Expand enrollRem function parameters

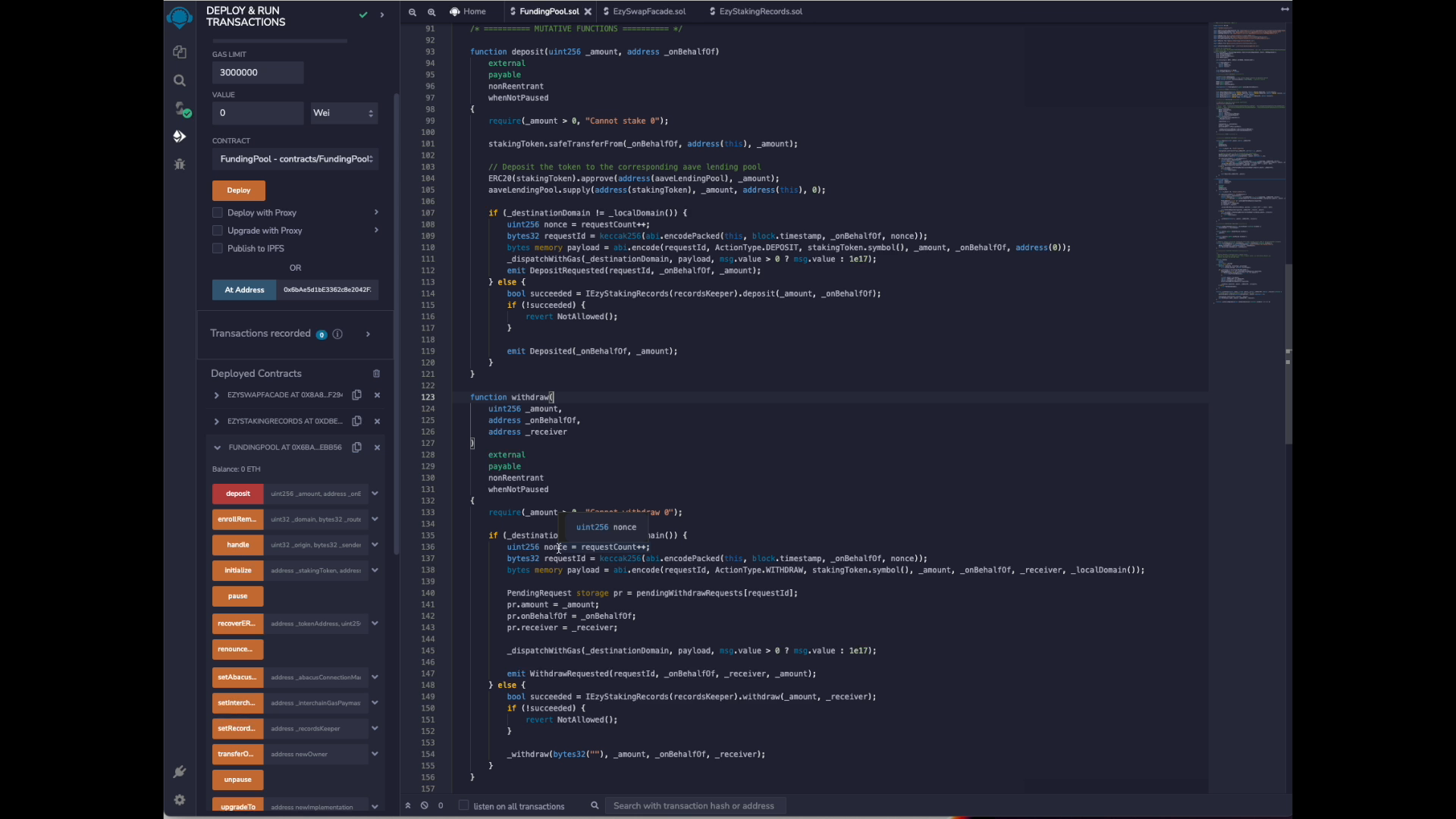[x=375, y=519]
